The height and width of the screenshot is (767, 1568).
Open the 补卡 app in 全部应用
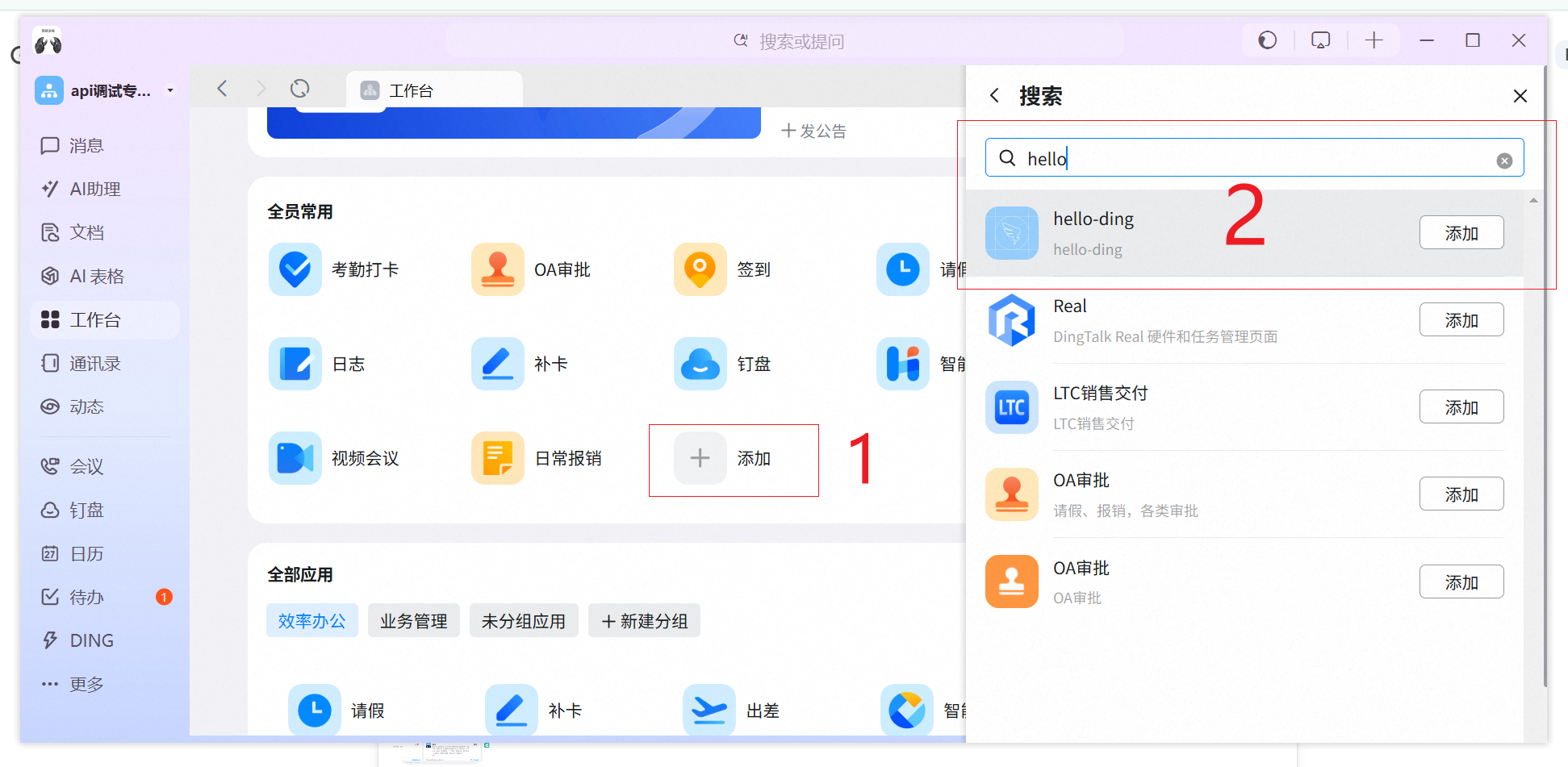pos(512,711)
